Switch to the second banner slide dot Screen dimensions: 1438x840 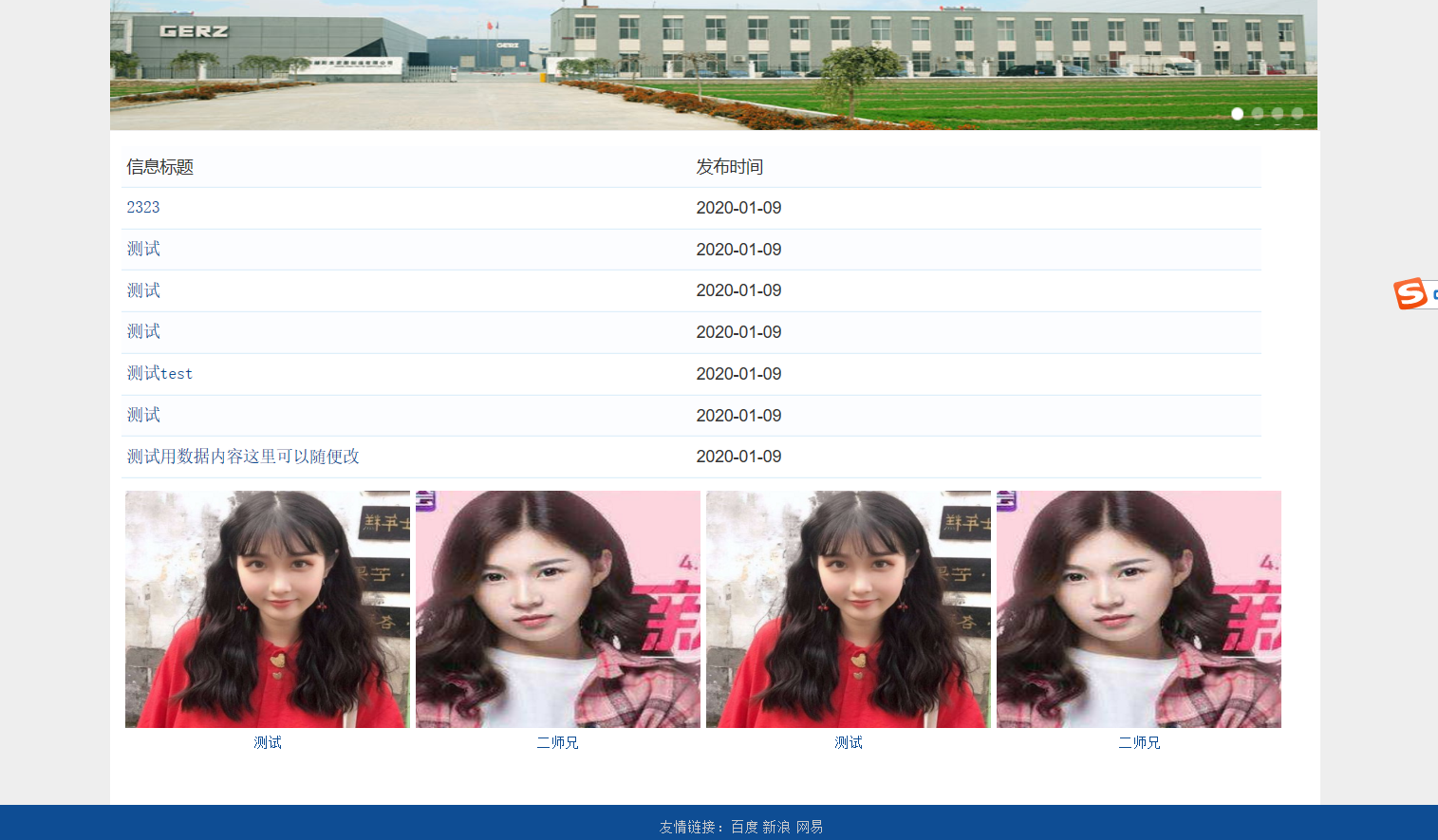tap(1258, 114)
